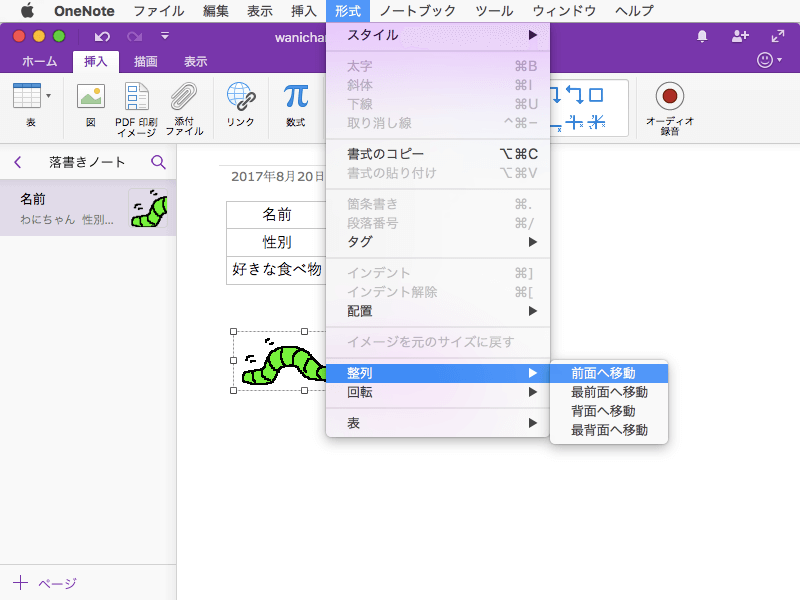Screen dimensions: 800x600
Task: Search pages with magnifier icon
Action: click(x=159, y=162)
